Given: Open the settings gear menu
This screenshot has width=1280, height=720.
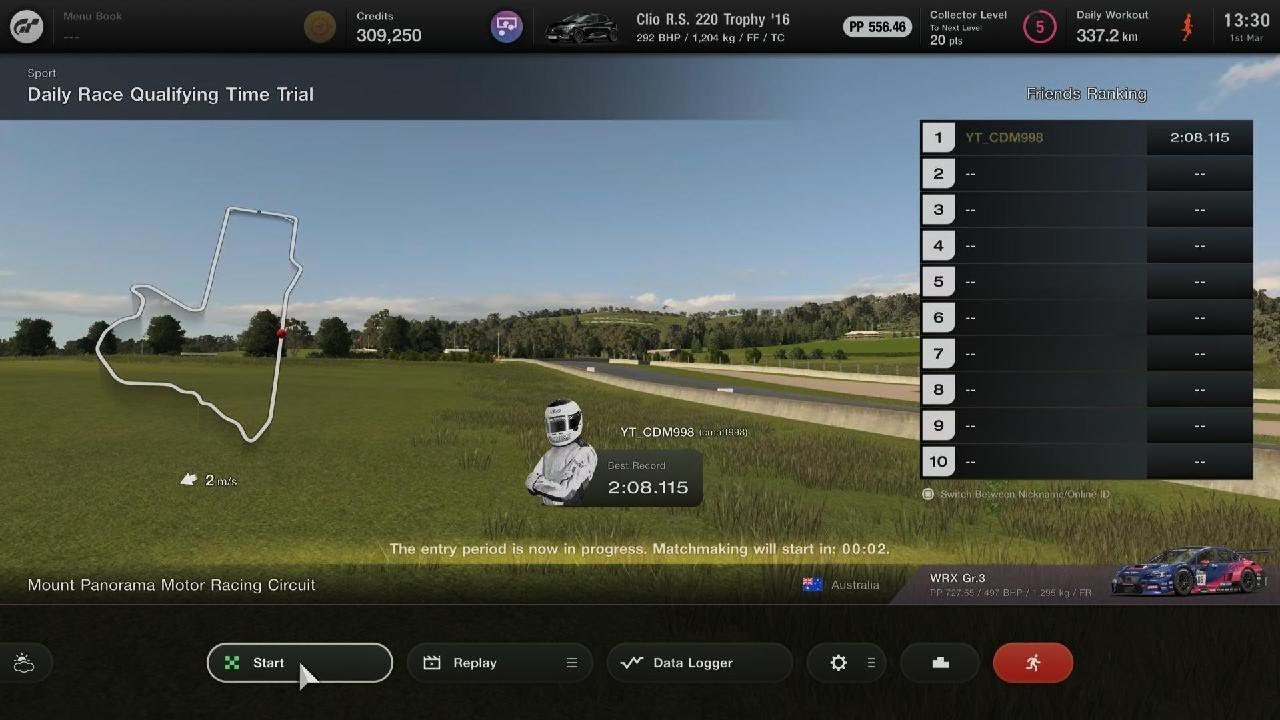Looking at the screenshot, I should (x=846, y=663).
